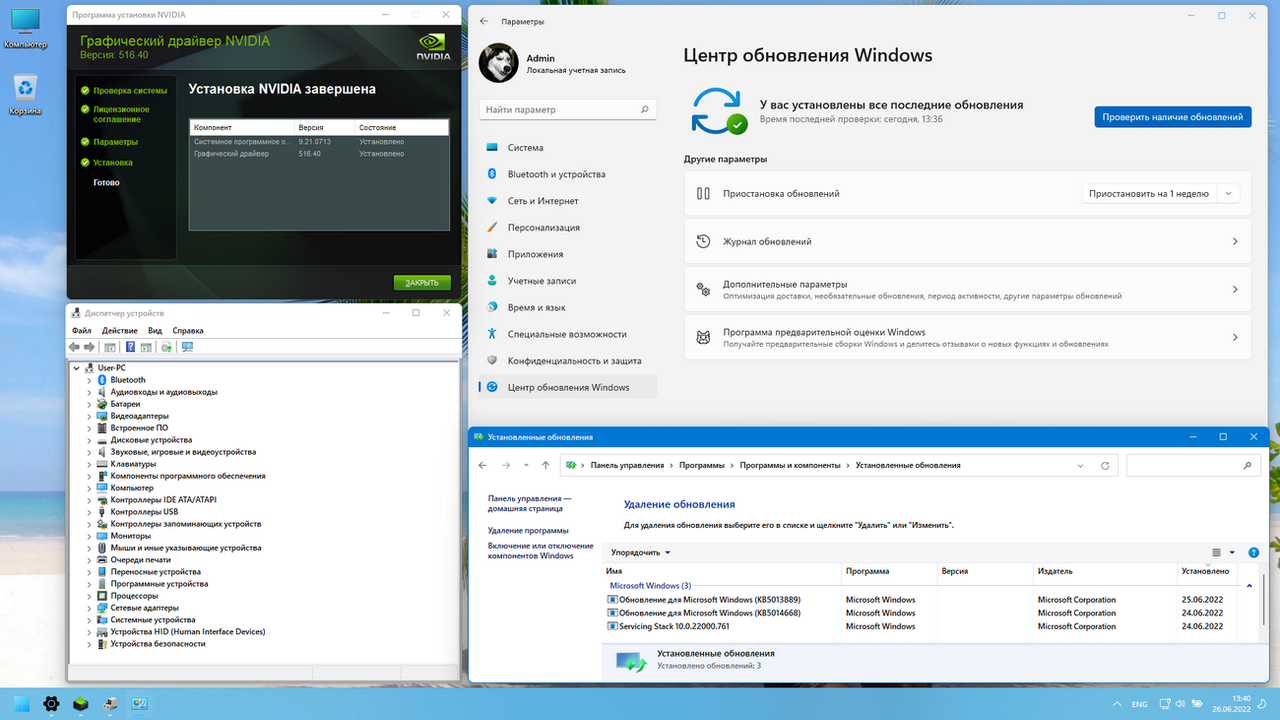This screenshot has width=1280, height=720.
Task: Click search magnifier in Найти параметр box
Action: (645, 110)
